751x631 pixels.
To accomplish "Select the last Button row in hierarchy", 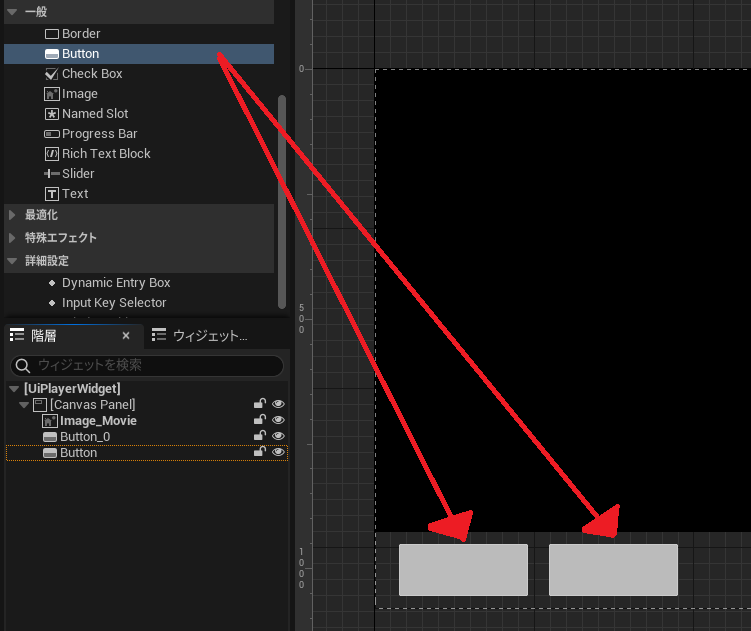I will click(147, 453).
